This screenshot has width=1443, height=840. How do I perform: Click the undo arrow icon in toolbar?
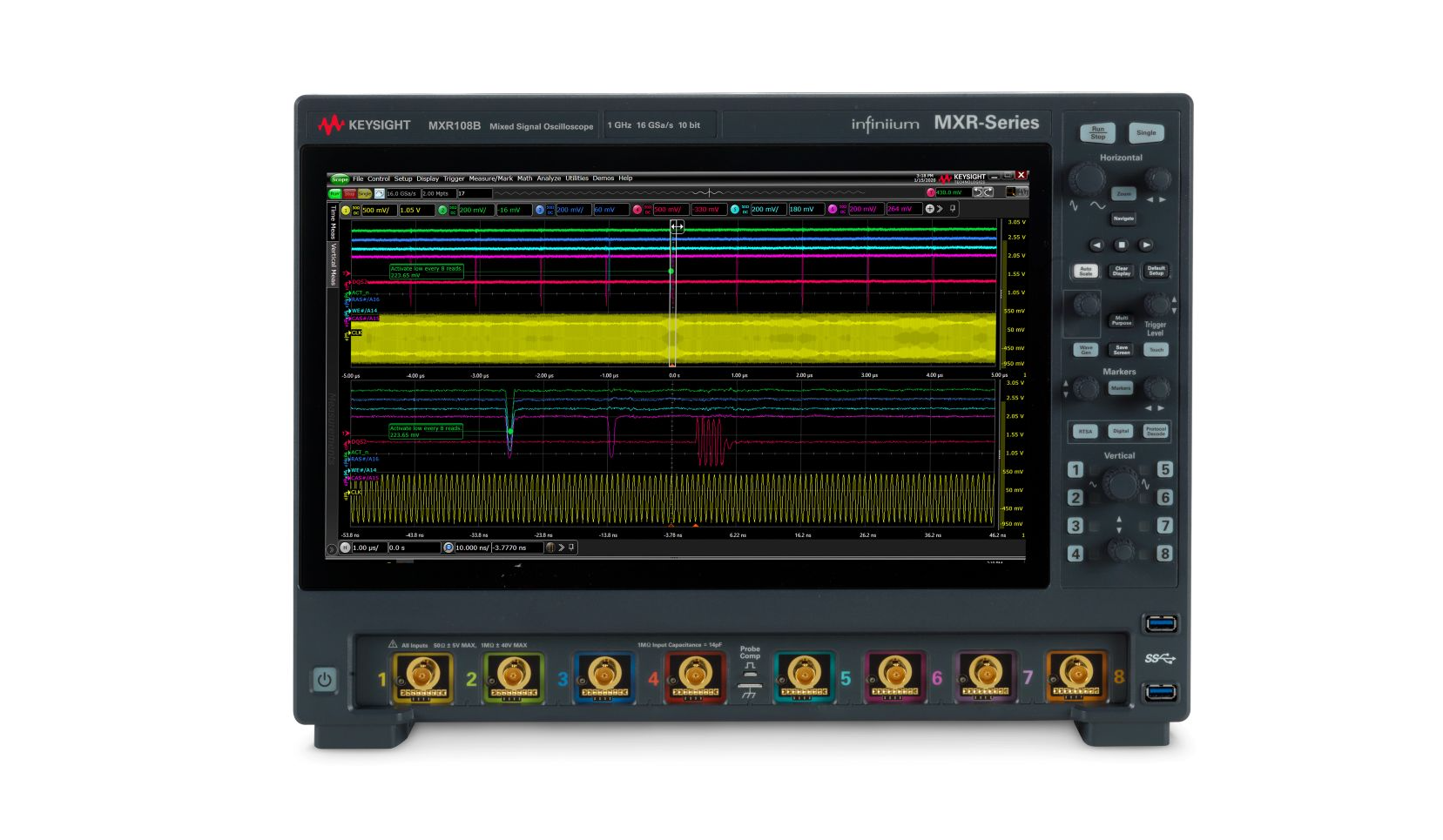[x=977, y=192]
